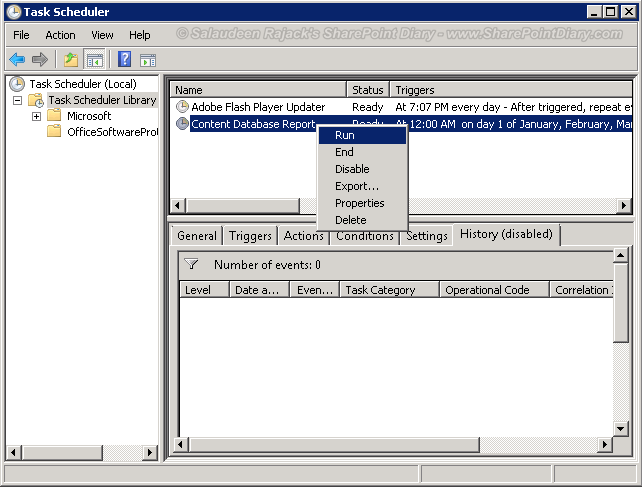
Task: Click Ready status of Adobe Flash task
Action: (367, 107)
